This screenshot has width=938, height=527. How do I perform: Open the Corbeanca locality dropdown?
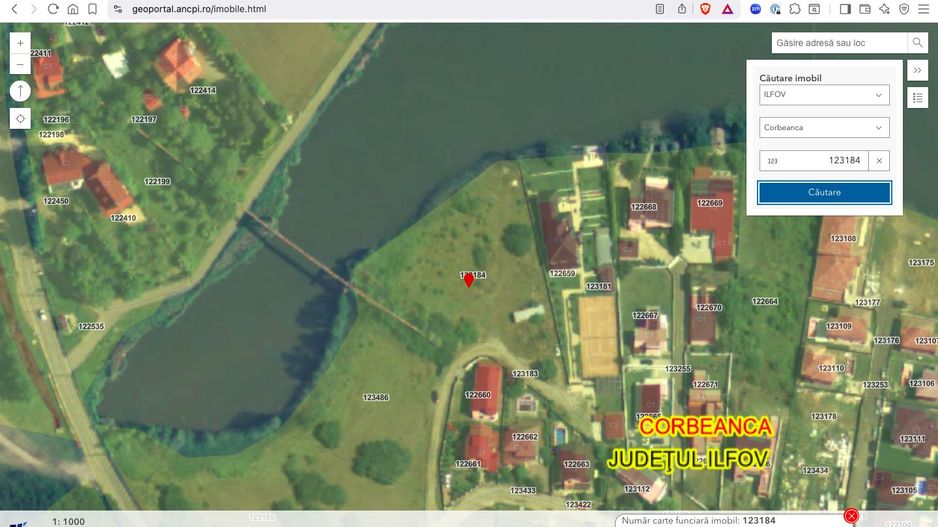tap(824, 127)
